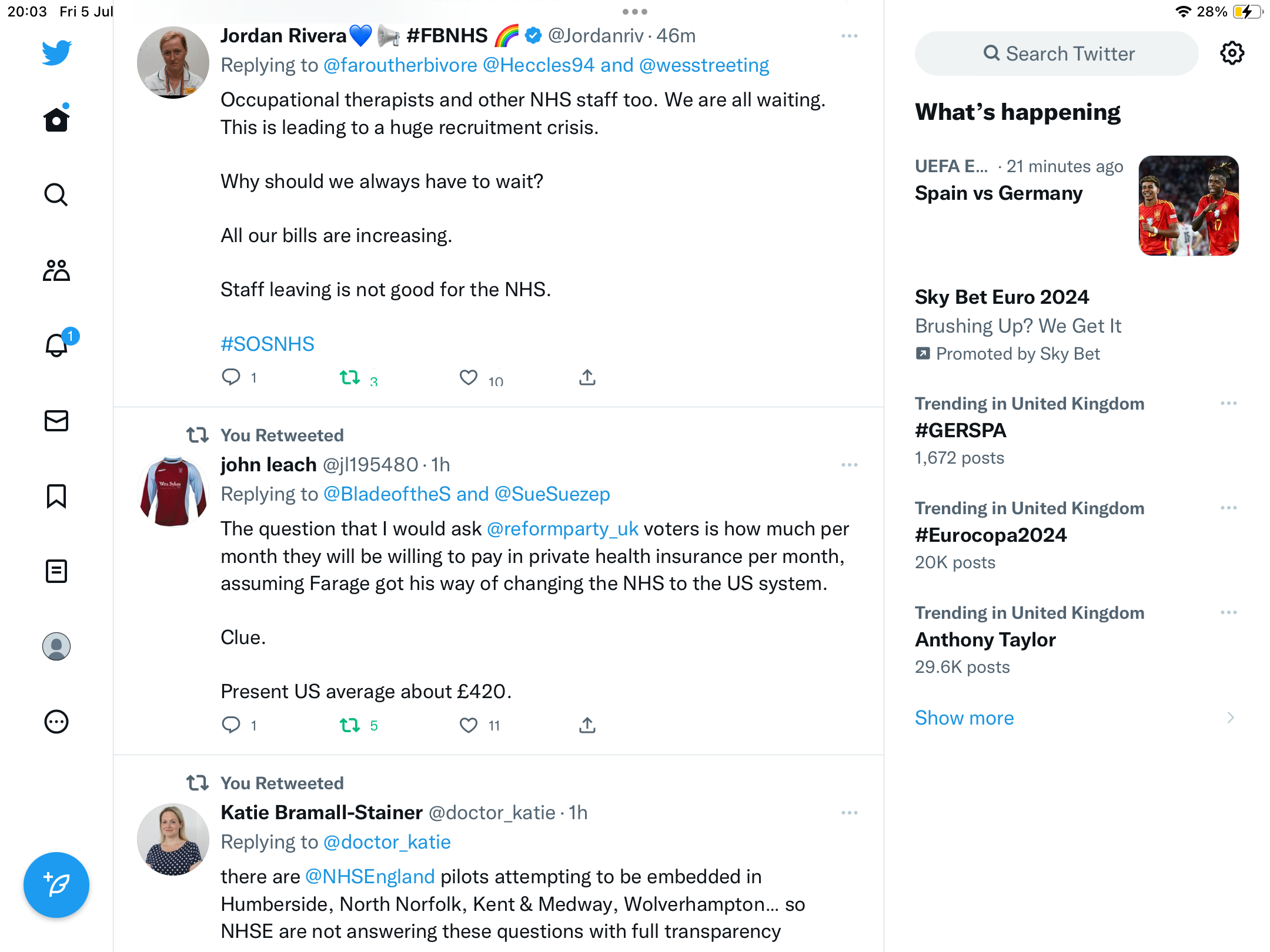Like Jordan Rivera's tweet
The image size is (1270, 952).
pos(469,377)
